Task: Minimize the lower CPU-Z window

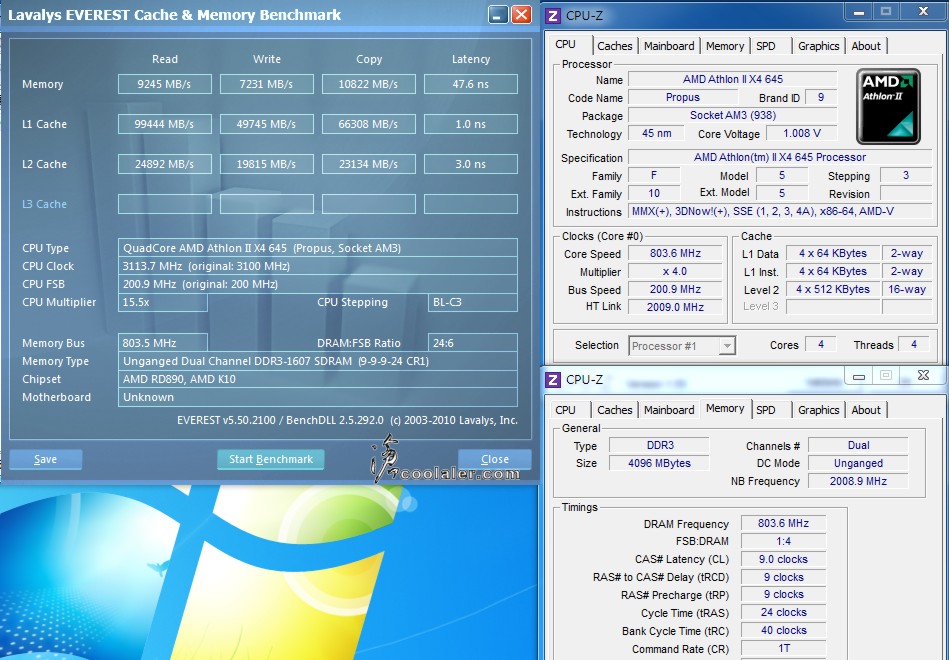Action: (x=859, y=376)
